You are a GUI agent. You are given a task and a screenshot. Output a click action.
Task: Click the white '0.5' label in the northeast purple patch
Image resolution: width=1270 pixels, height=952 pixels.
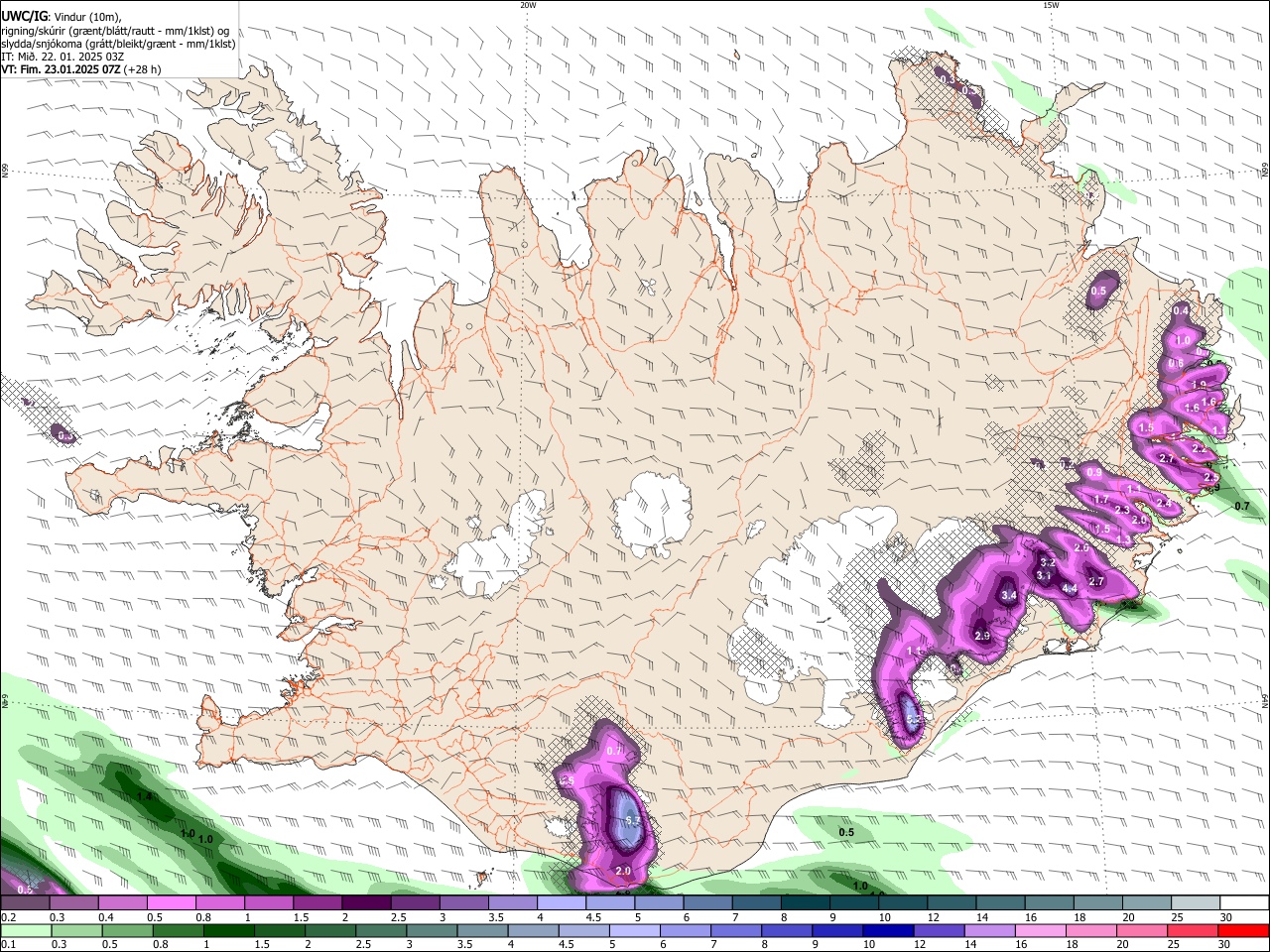pos(1098,292)
